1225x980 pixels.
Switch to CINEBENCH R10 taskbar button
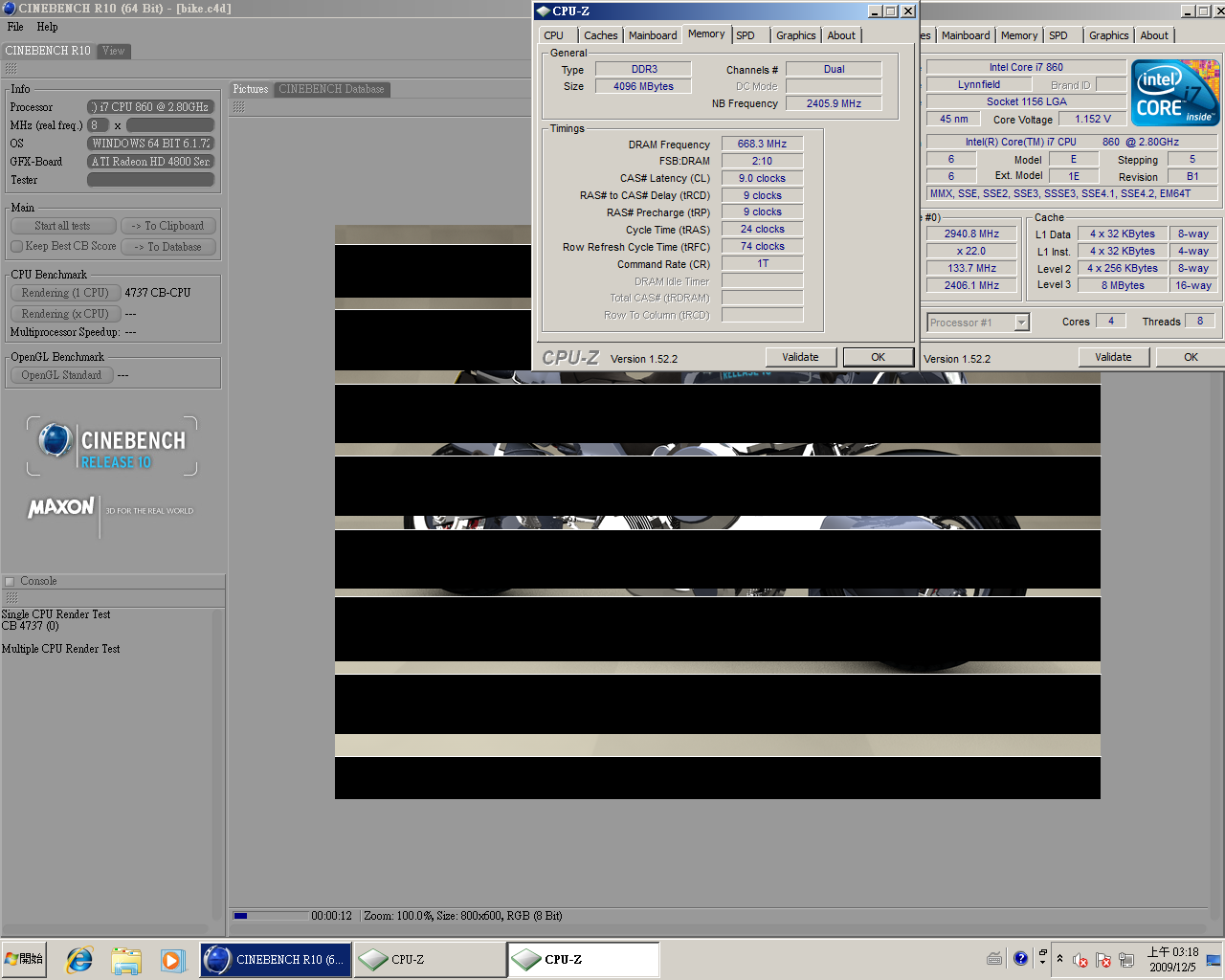(276, 959)
